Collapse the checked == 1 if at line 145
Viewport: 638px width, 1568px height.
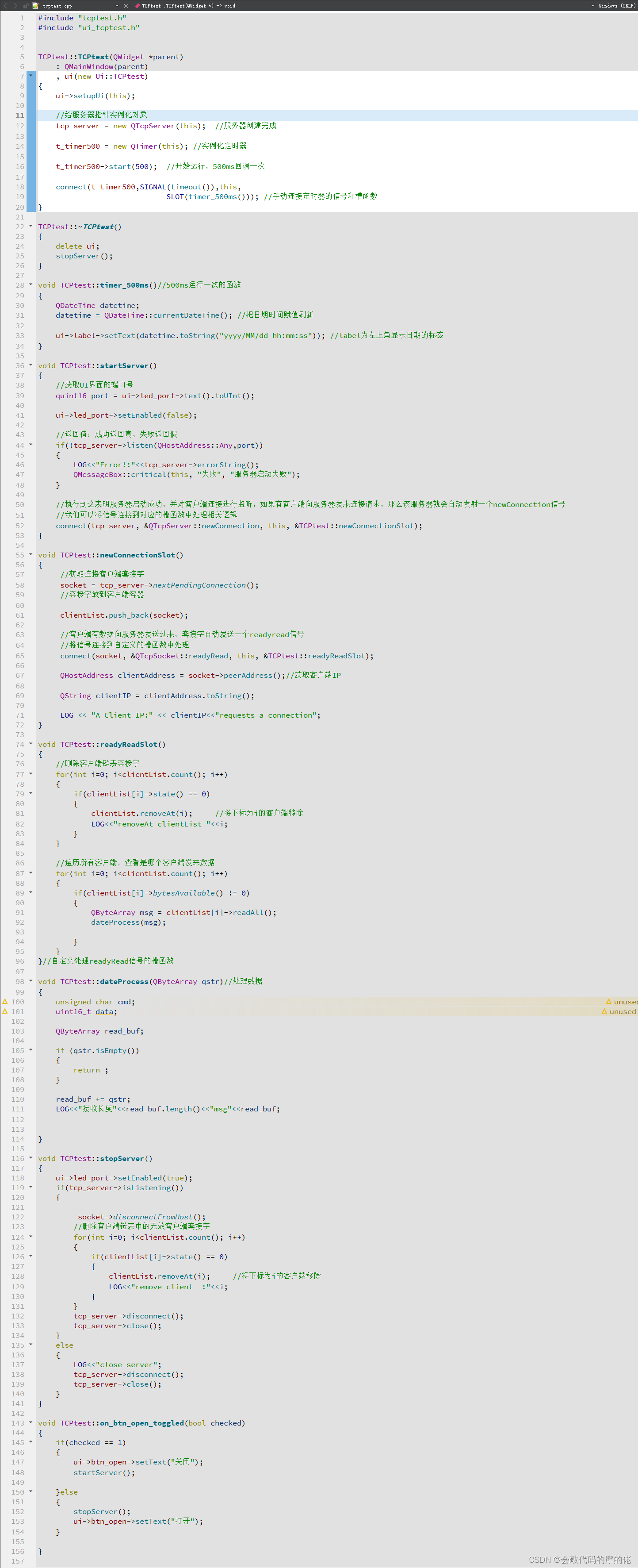click(x=31, y=1442)
